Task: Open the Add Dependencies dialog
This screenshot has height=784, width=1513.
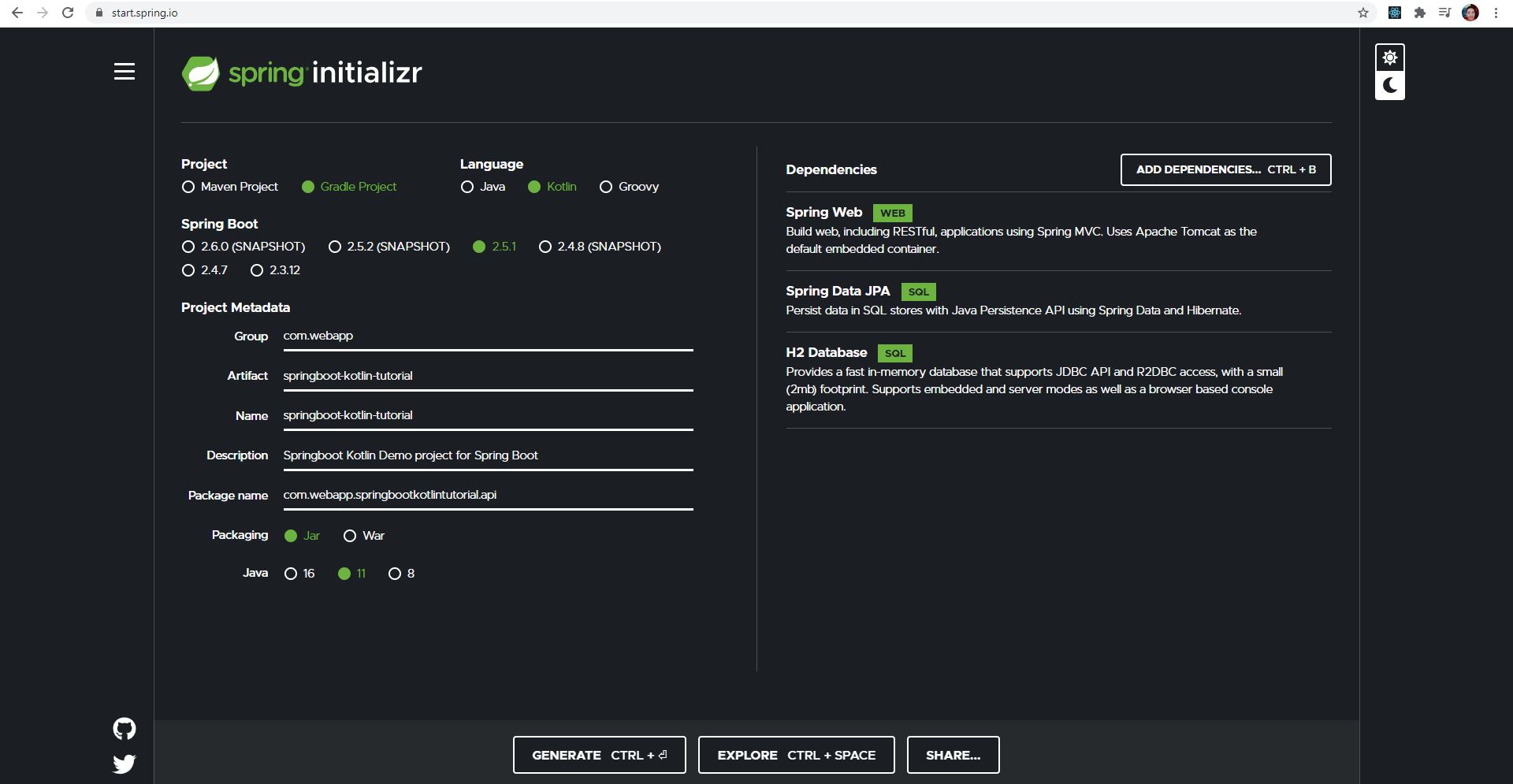Action: 1225,169
